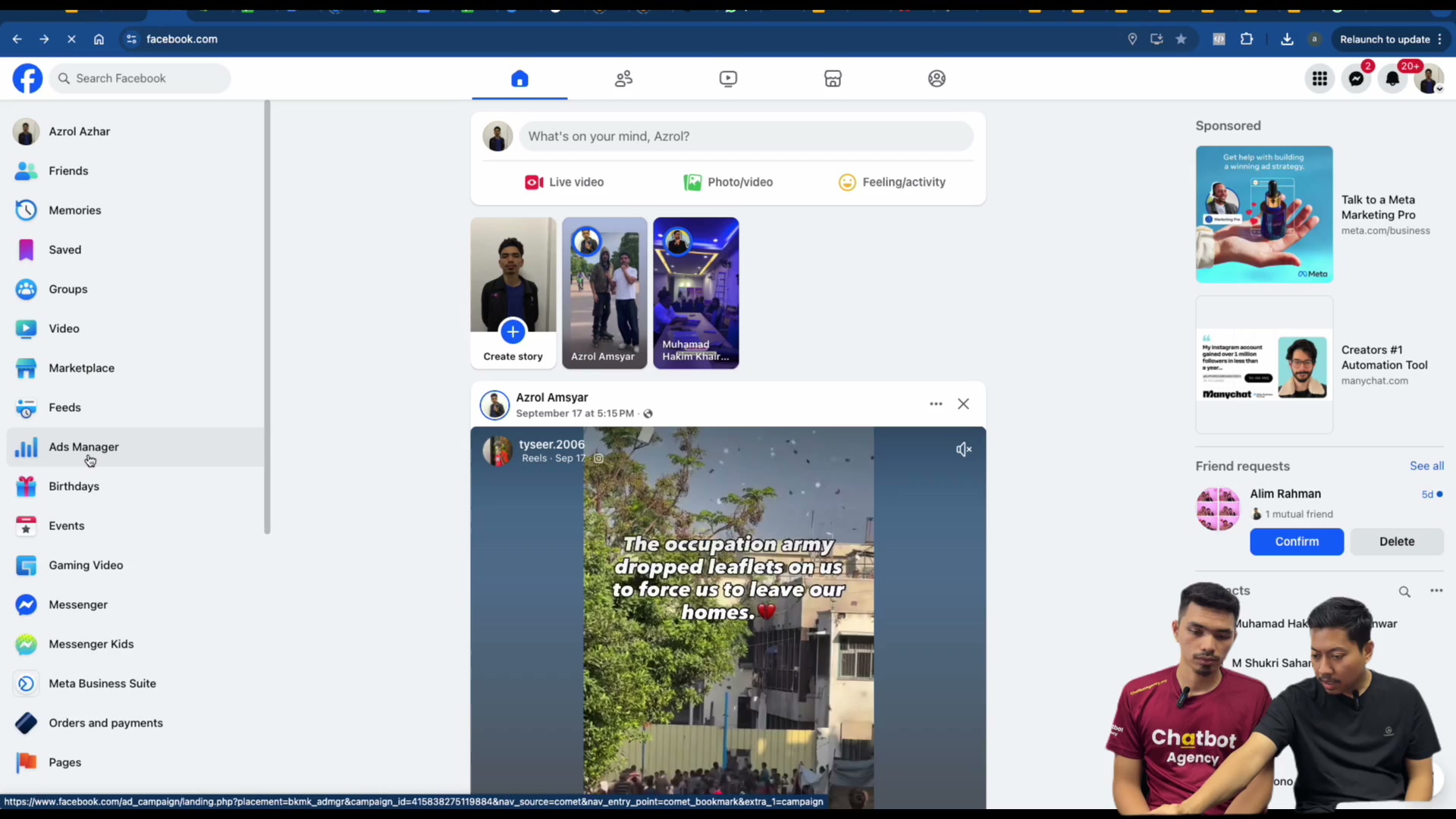Confirm Alim Rahman's friend request

[1297, 541]
